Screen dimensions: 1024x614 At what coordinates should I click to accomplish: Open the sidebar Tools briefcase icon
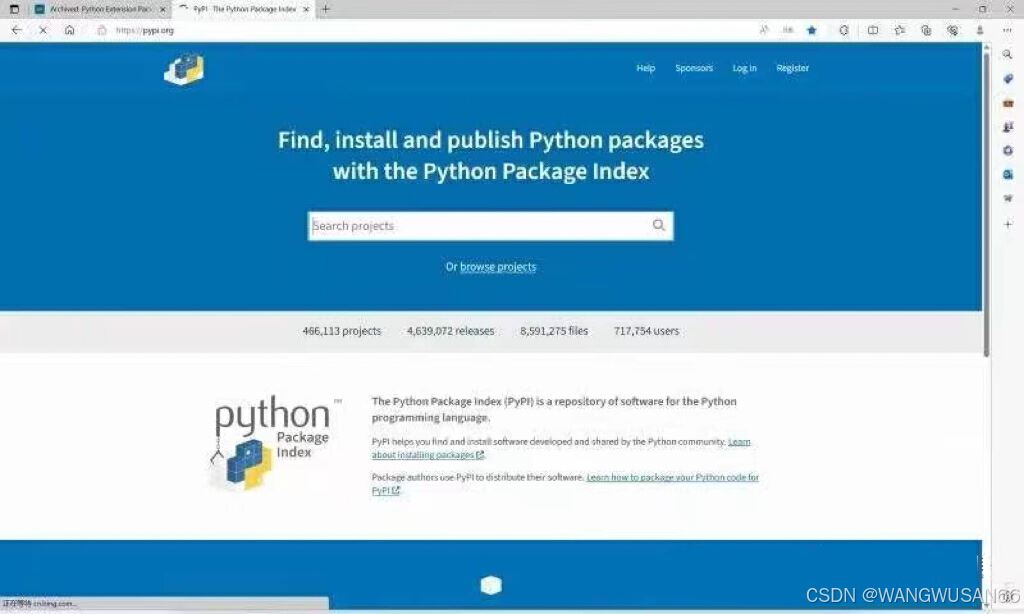[x=1008, y=103]
